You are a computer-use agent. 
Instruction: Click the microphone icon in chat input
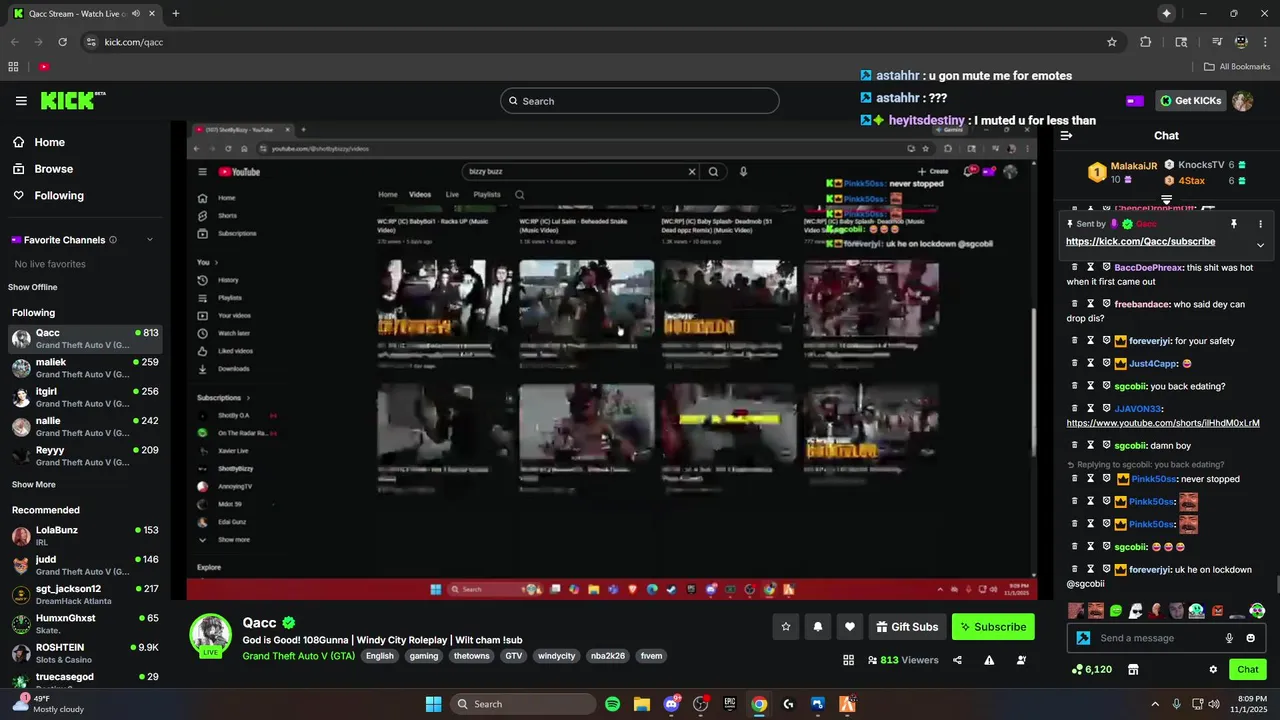[x=1229, y=638]
